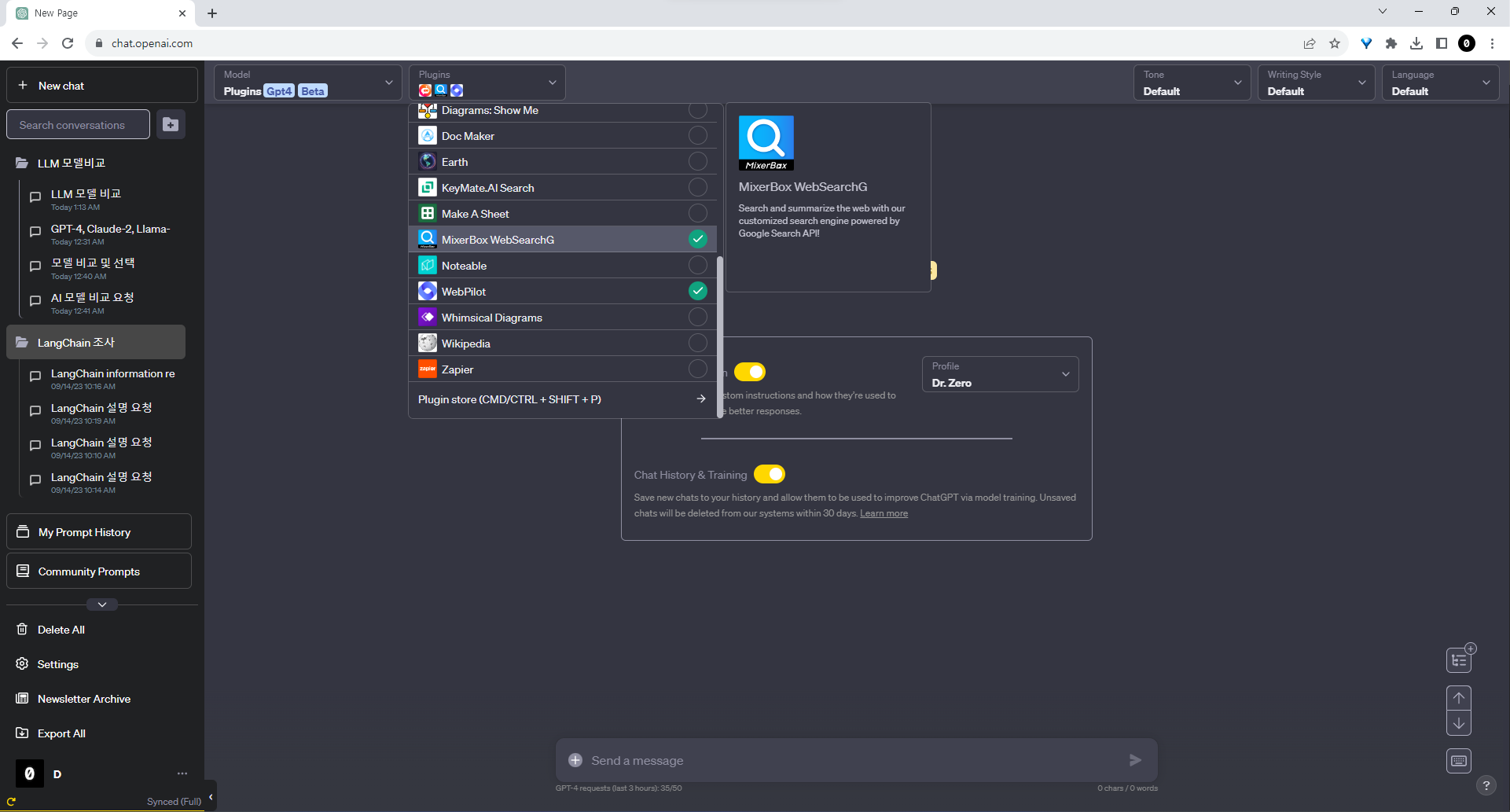The image size is (1510, 812).
Task: Open Community Prompts
Action: click(99, 571)
